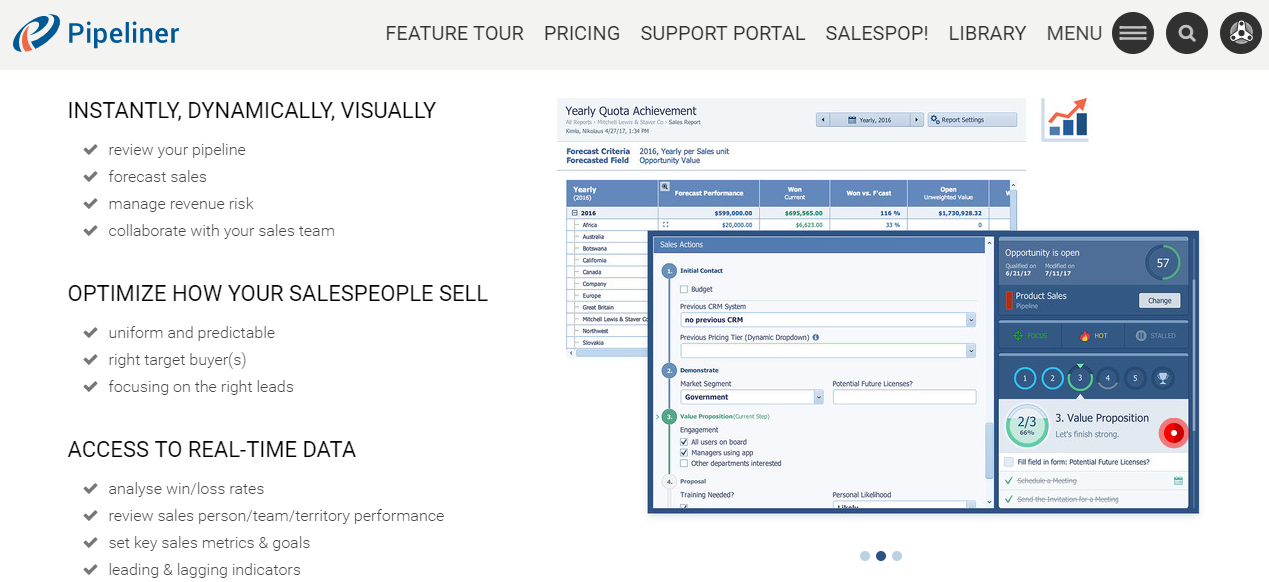Viewport: 1269px width, 582px height.
Task: Collapse the 2016 tree row
Action: click(x=575, y=213)
